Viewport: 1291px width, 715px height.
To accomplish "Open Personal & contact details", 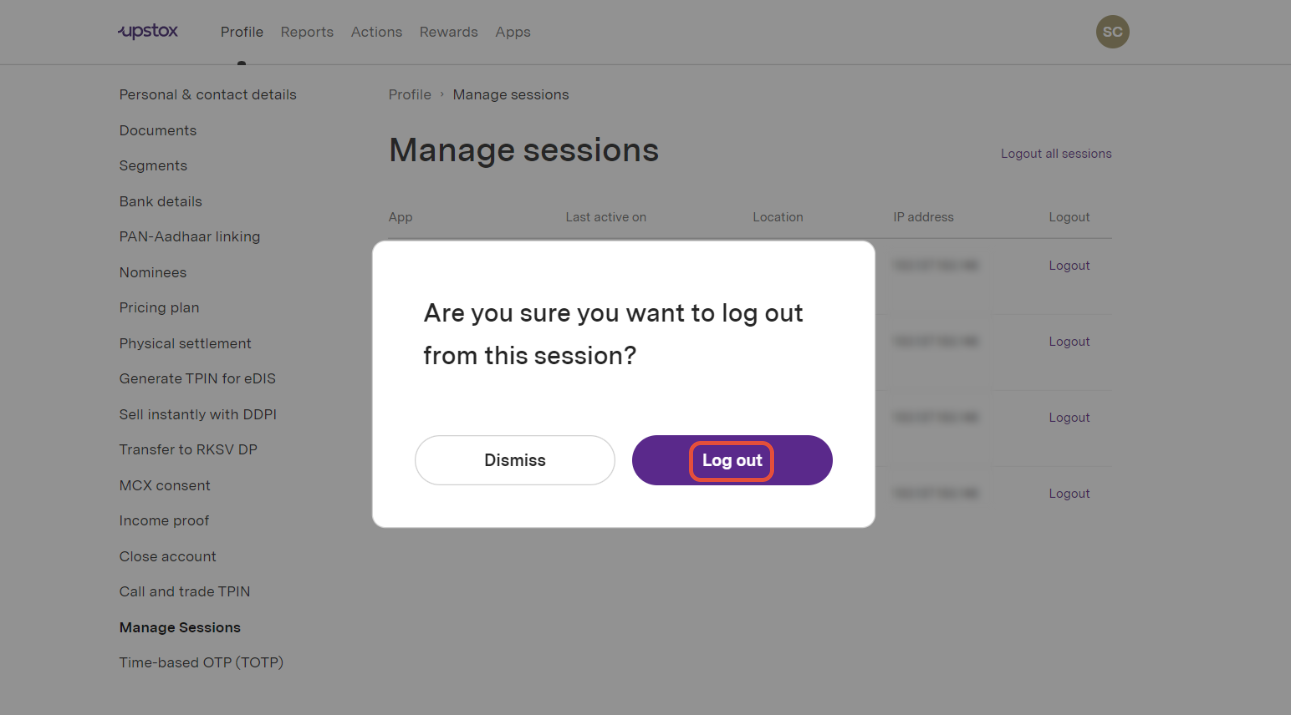I will pyautogui.click(x=208, y=95).
